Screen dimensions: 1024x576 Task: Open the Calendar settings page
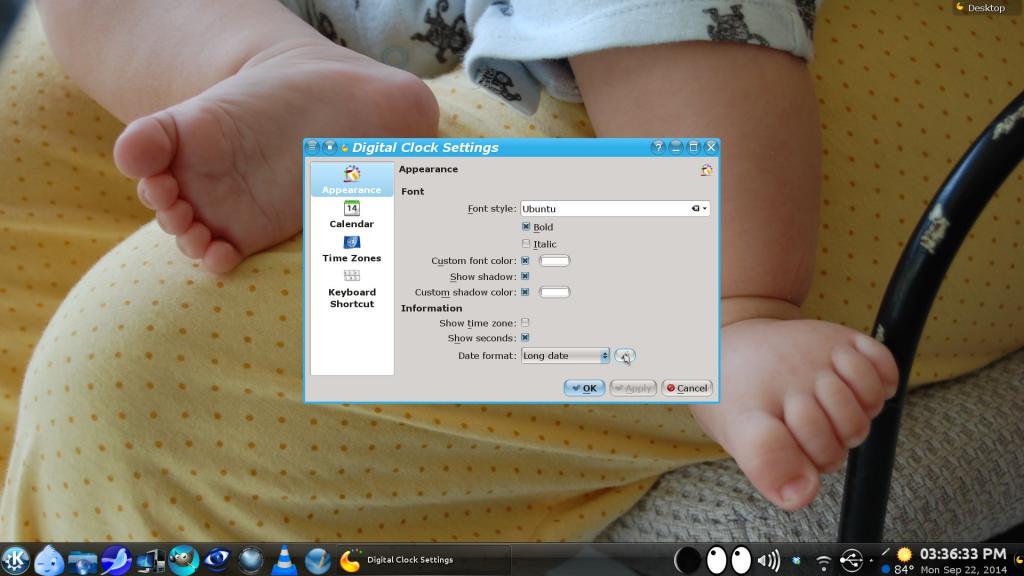click(x=351, y=214)
